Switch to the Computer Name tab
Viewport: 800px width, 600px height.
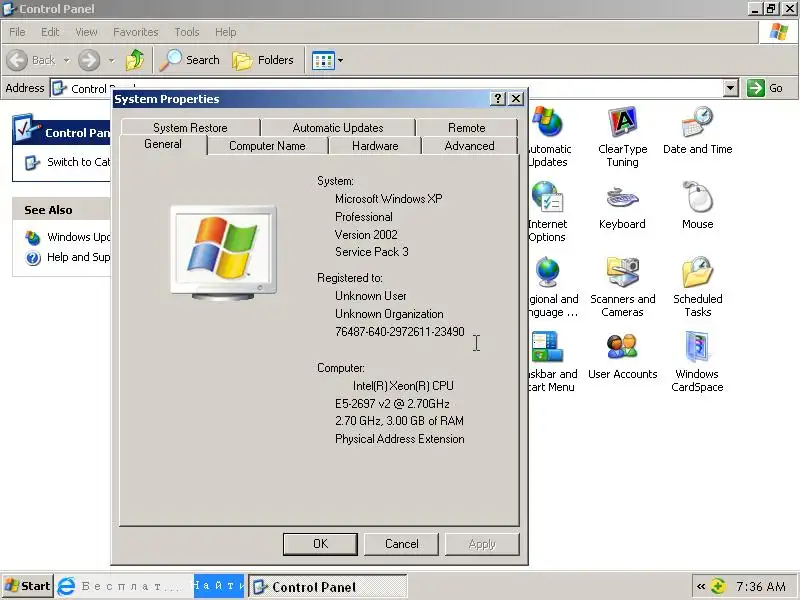(267, 146)
